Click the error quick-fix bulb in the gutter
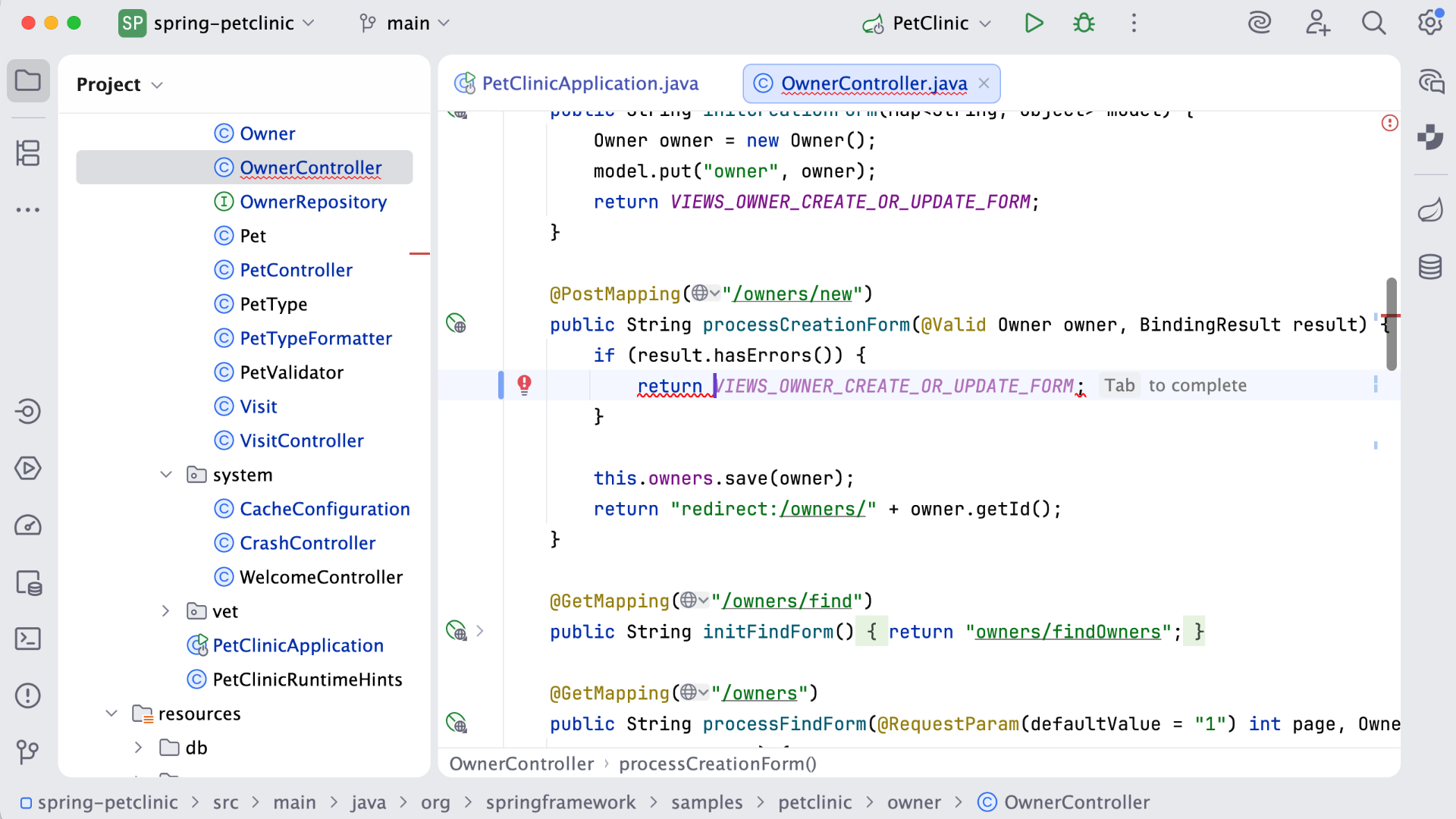 [x=524, y=385]
